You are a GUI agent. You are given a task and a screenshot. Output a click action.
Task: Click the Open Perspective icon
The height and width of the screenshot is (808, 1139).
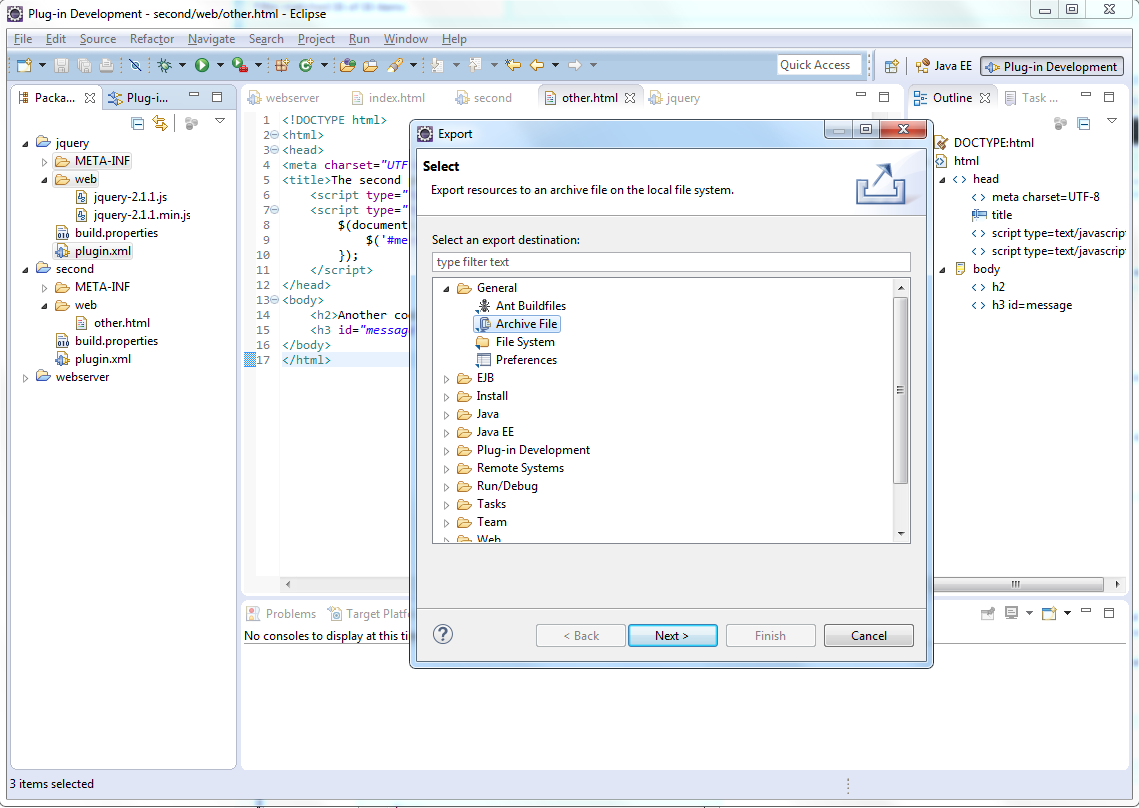(x=891, y=66)
